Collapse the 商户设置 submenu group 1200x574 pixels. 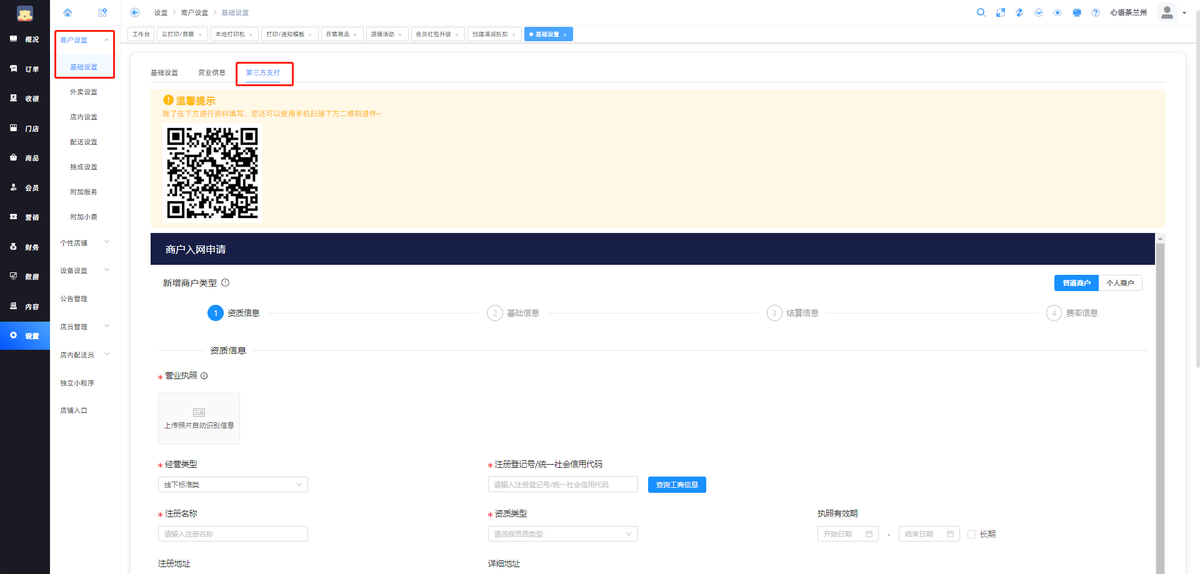[x=85, y=40]
